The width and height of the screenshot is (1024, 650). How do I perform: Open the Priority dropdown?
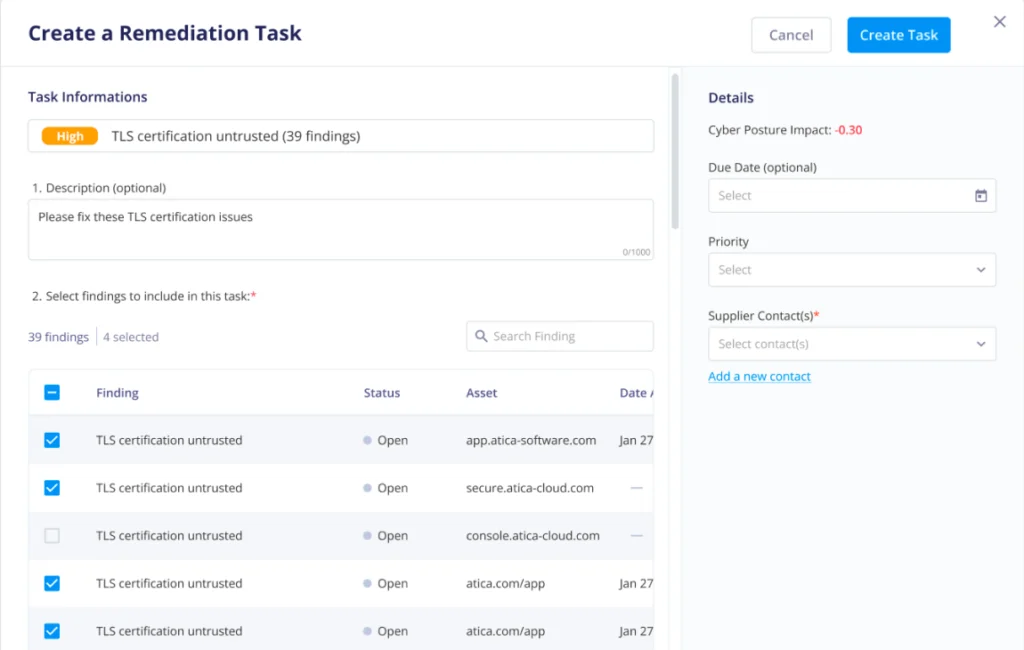pos(851,269)
